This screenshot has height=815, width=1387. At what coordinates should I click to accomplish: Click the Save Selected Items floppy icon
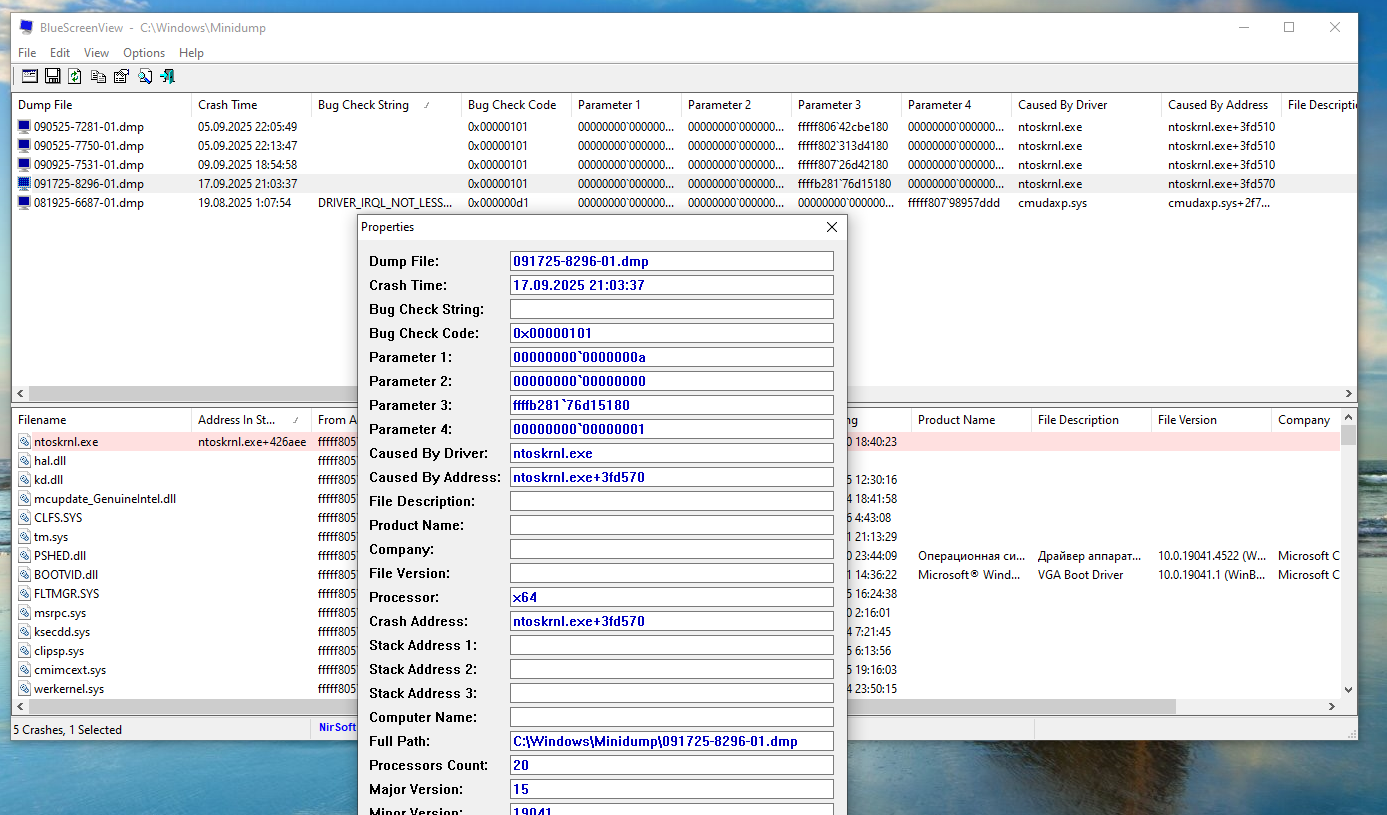52,76
